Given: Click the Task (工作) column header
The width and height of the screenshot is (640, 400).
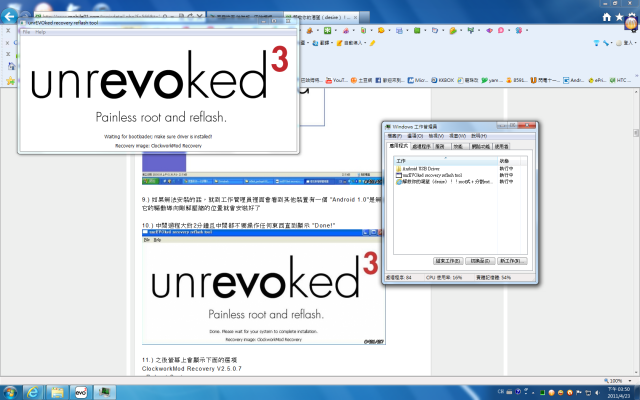Looking at the screenshot, I should [446, 161].
